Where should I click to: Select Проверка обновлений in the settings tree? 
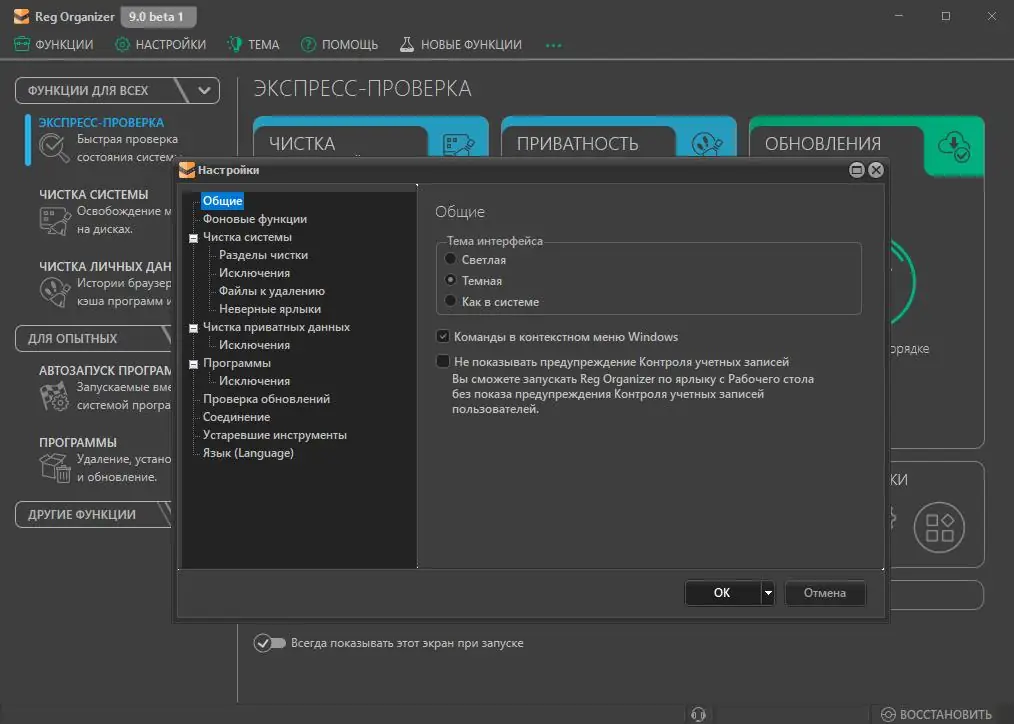coord(266,399)
